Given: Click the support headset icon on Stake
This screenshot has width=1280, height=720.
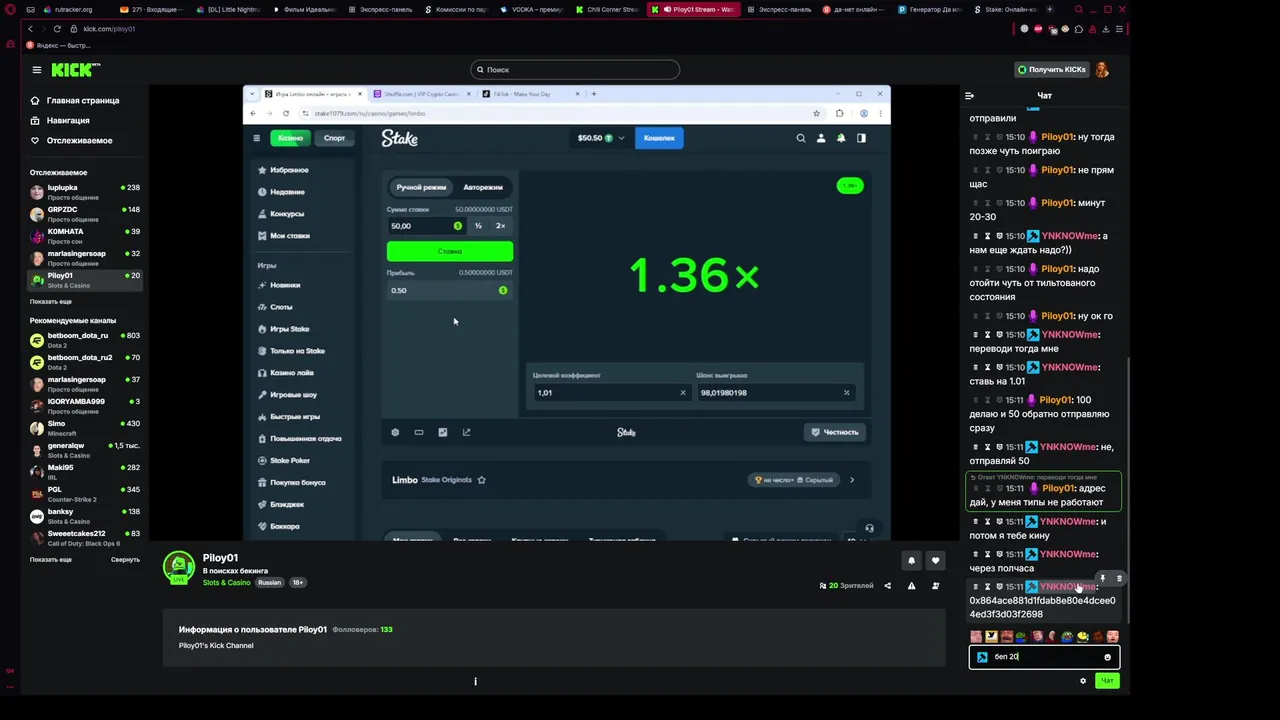Looking at the screenshot, I should click(x=869, y=528).
